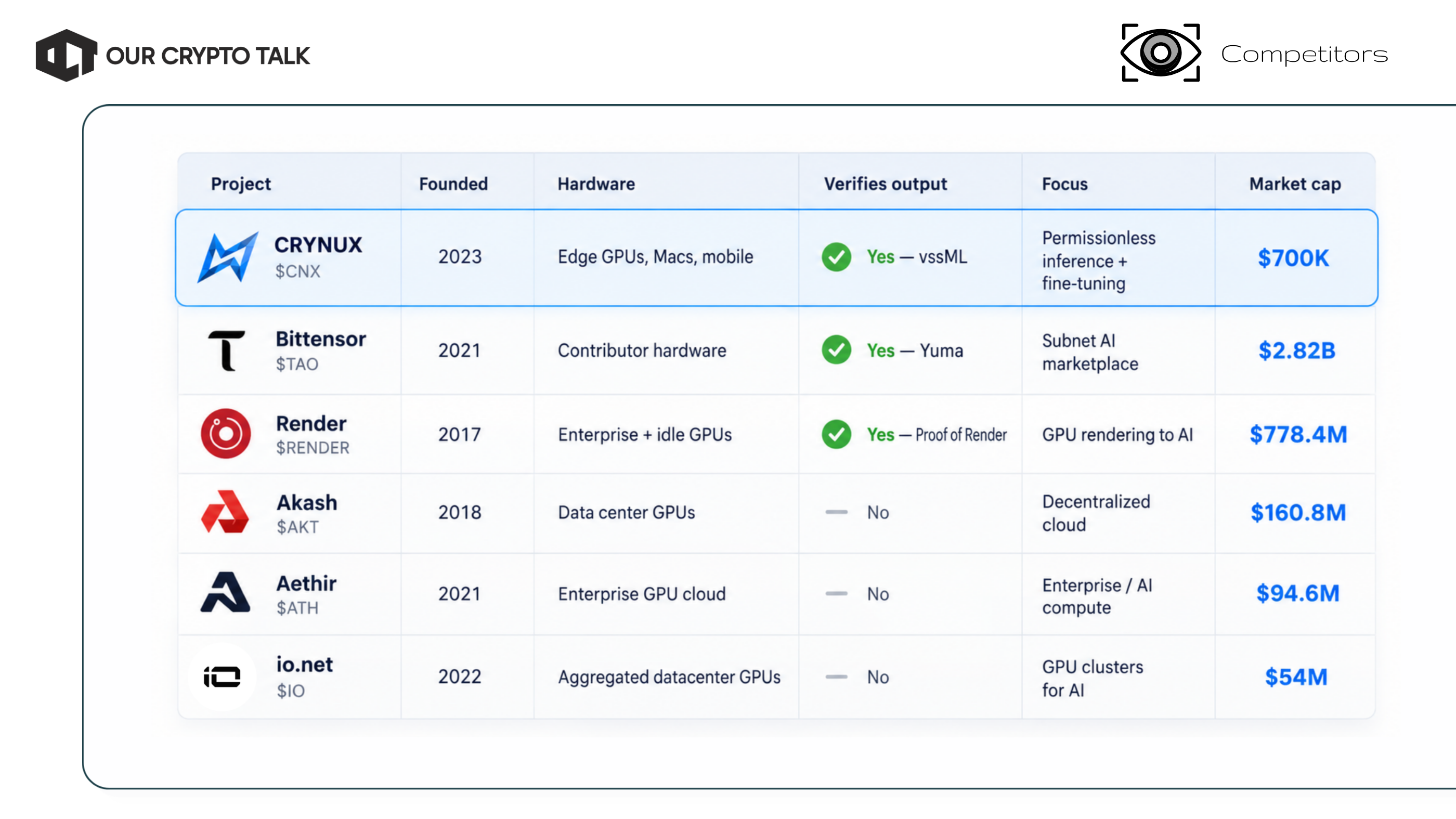Click the green checkmark in Bittensor row
Viewport: 1456px width, 819px height.
tap(837, 350)
